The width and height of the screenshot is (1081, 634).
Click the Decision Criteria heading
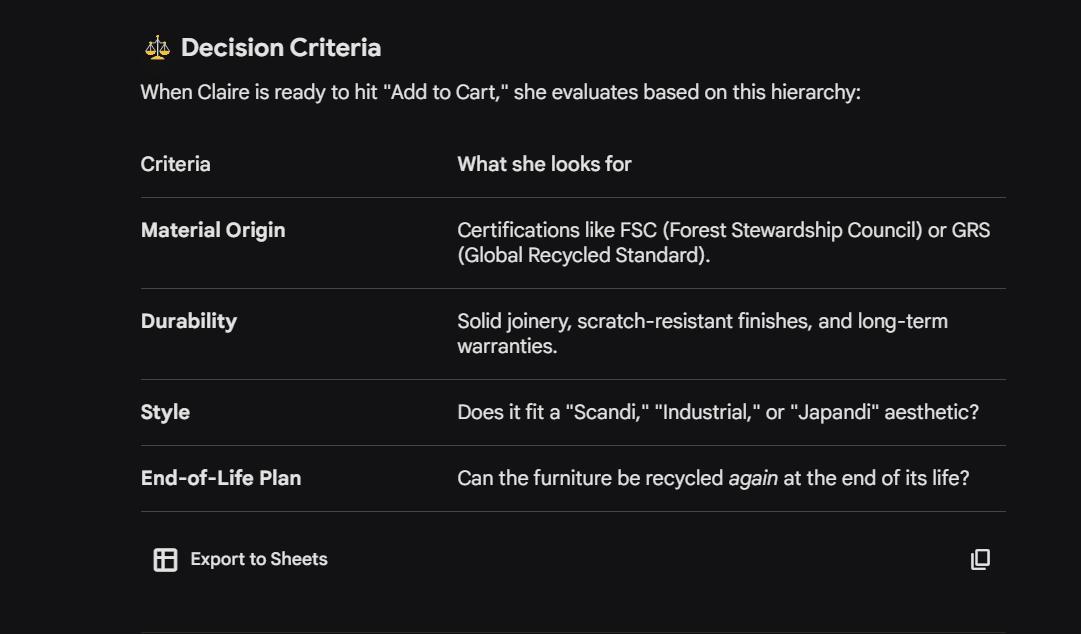(281, 47)
